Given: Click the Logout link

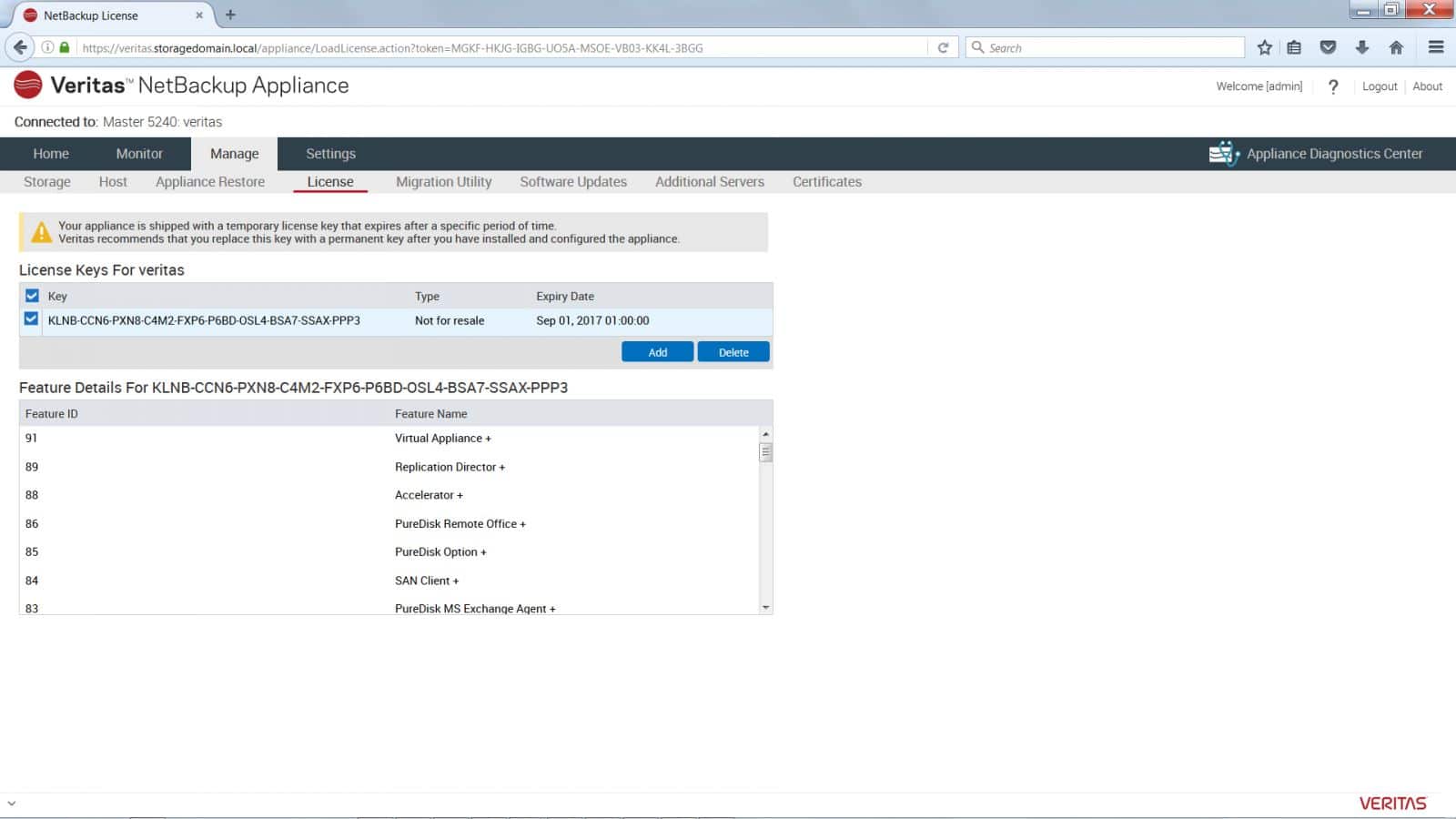Looking at the screenshot, I should pos(1380,86).
